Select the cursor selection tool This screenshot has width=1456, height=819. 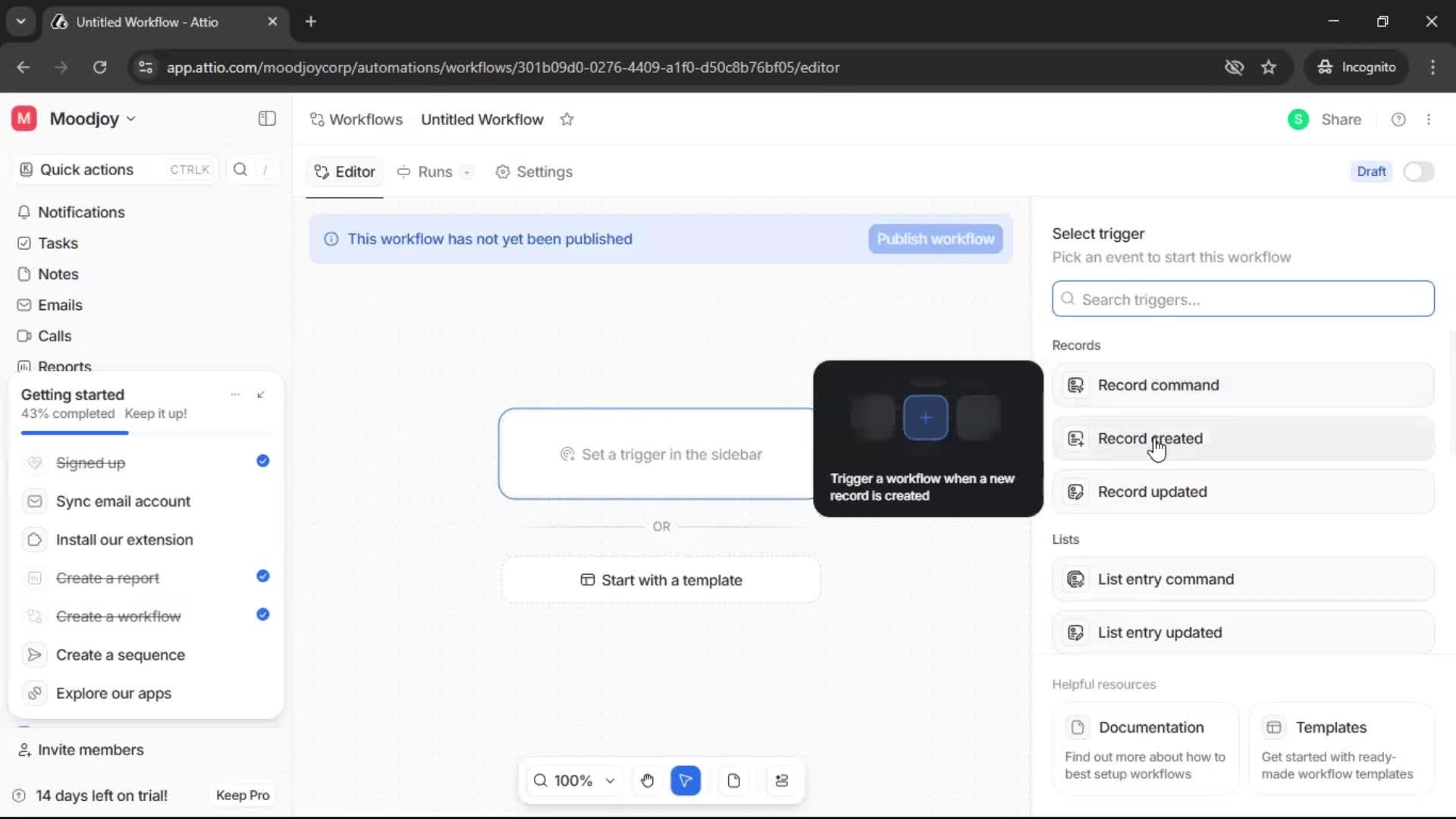click(686, 780)
